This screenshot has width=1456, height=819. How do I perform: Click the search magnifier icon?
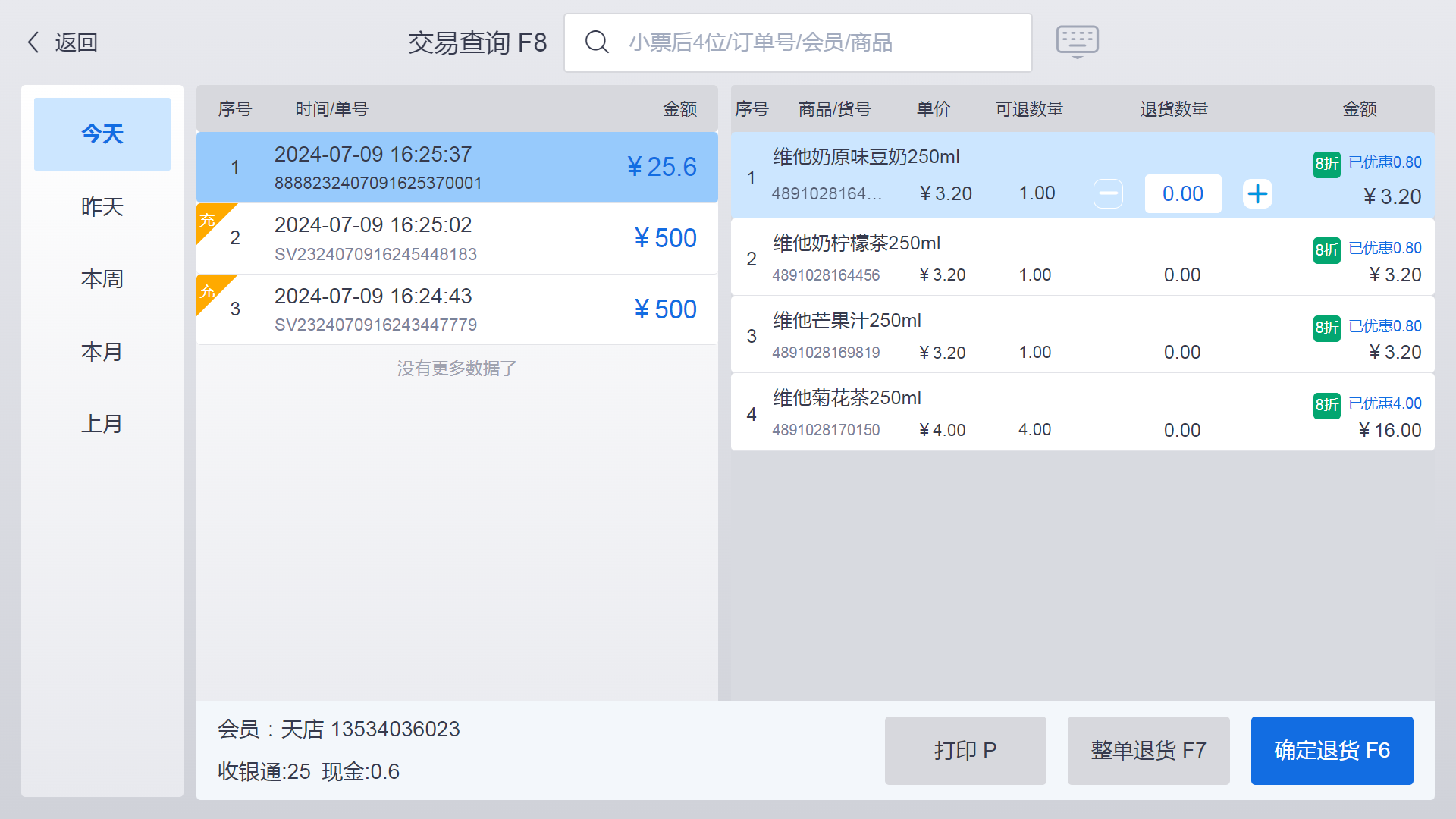click(x=597, y=42)
